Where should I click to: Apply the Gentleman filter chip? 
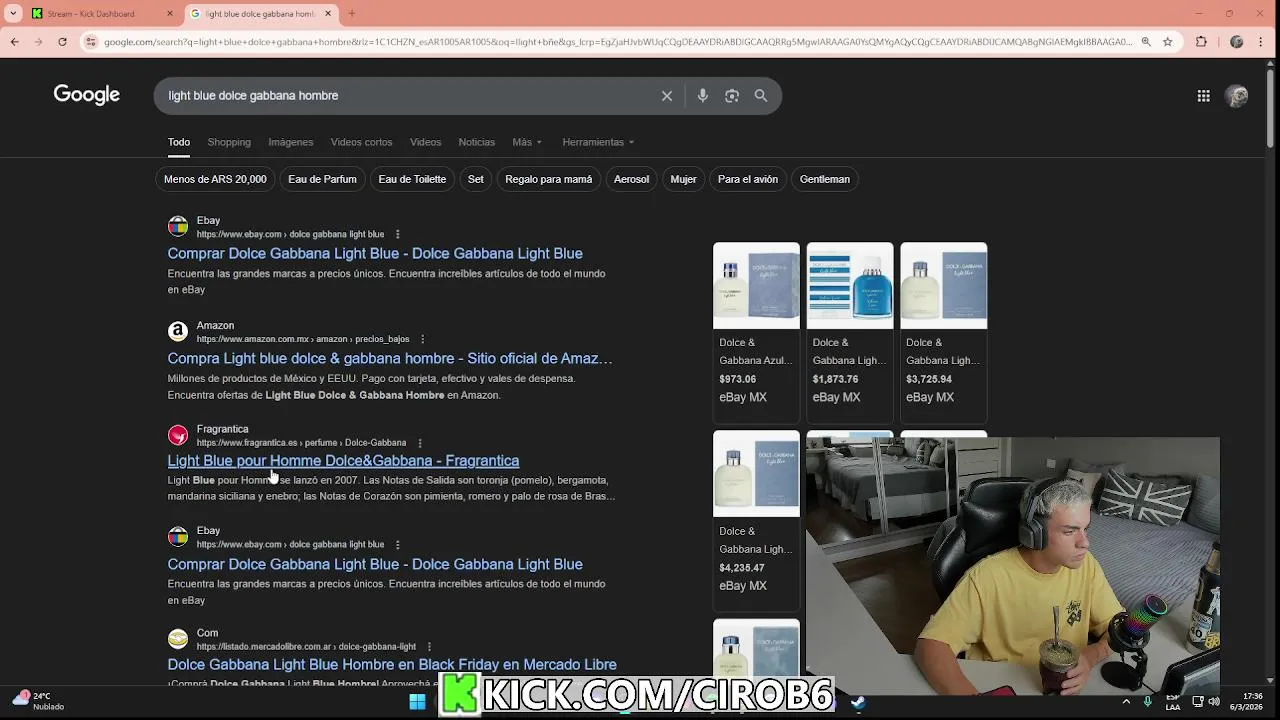pyautogui.click(x=824, y=179)
